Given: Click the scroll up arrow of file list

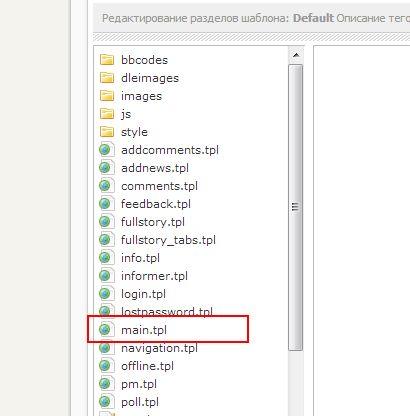Looking at the screenshot, I should (296, 55).
